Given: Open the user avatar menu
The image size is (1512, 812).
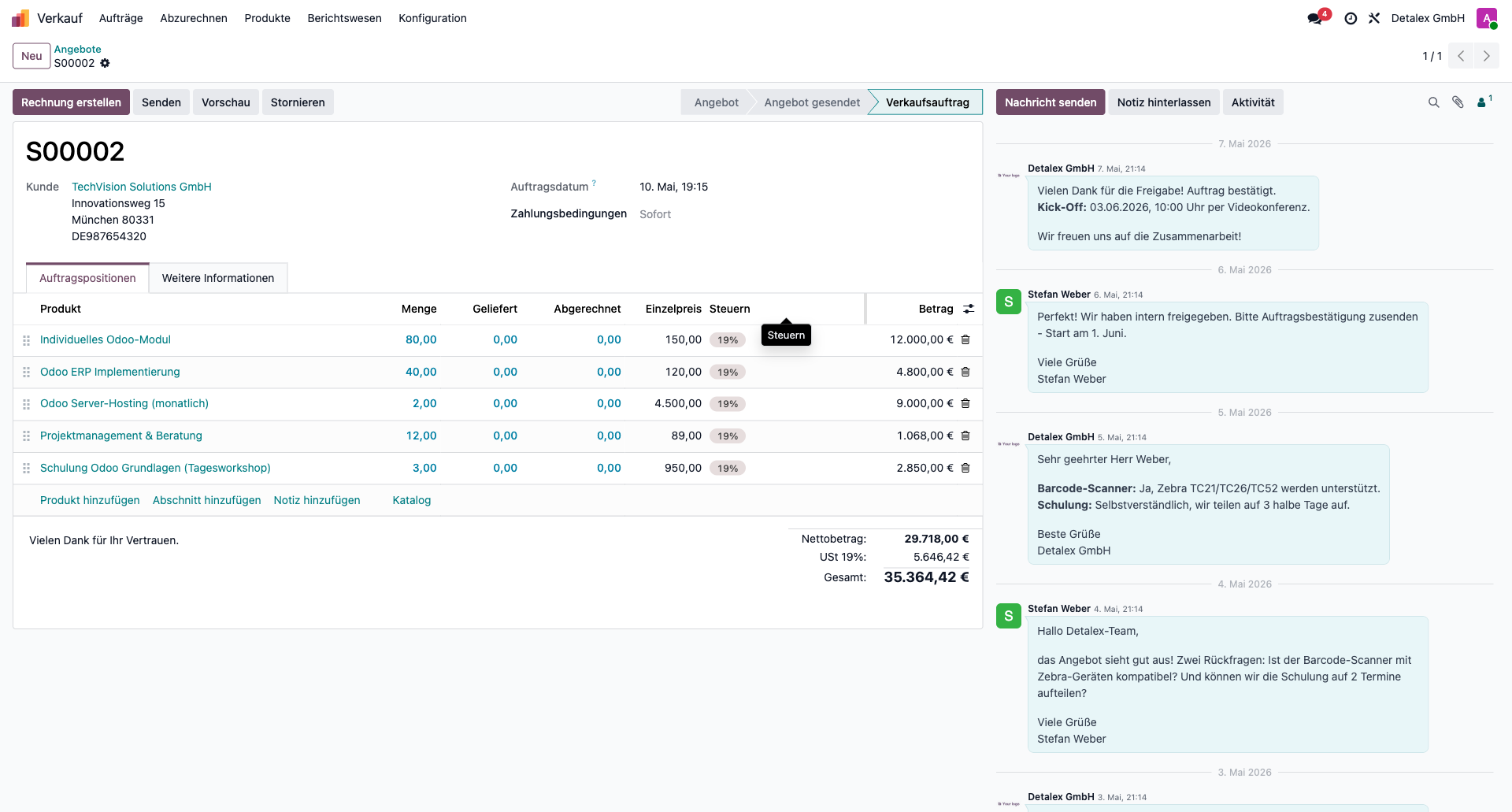Looking at the screenshot, I should (x=1487, y=18).
